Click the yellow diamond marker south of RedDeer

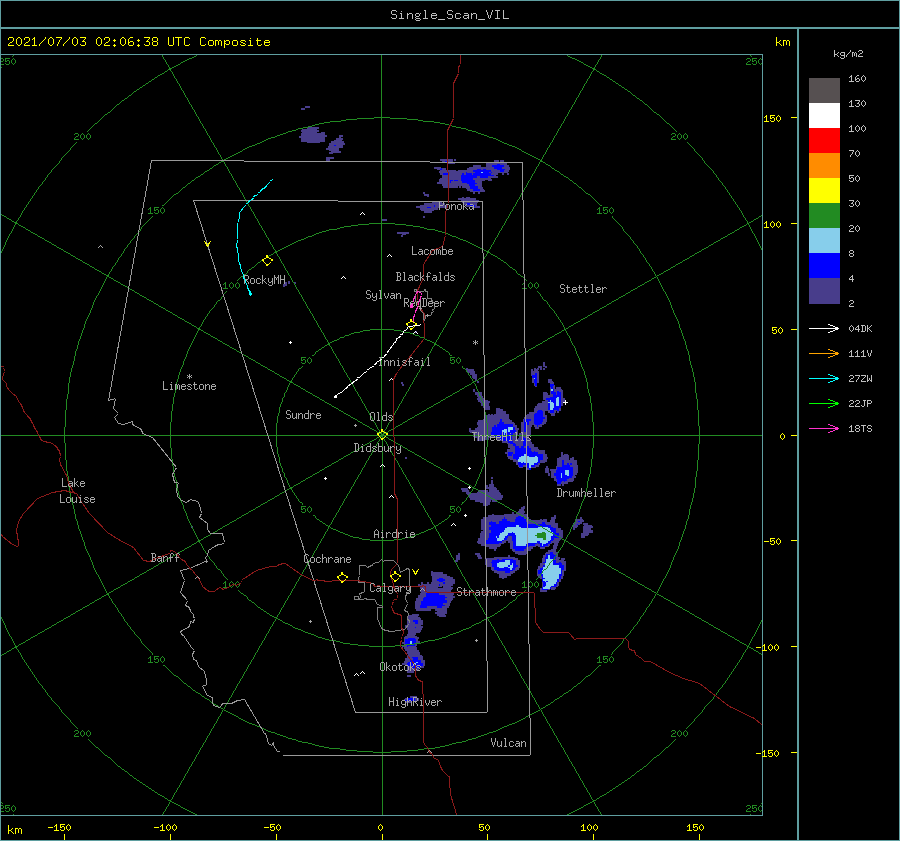(x=411, y=325)
